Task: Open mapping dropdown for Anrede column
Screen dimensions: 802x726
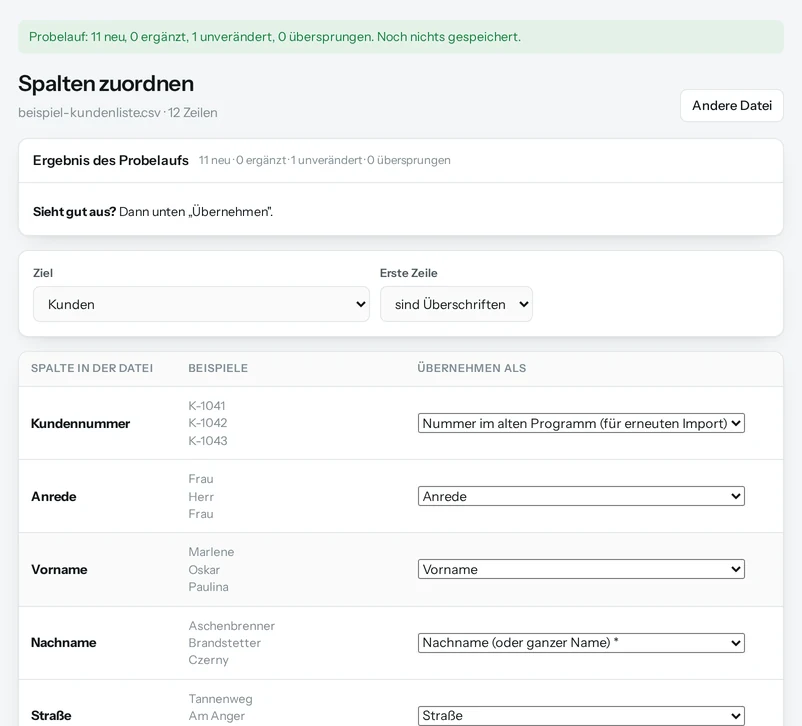Action: click(x=581, y=496)
